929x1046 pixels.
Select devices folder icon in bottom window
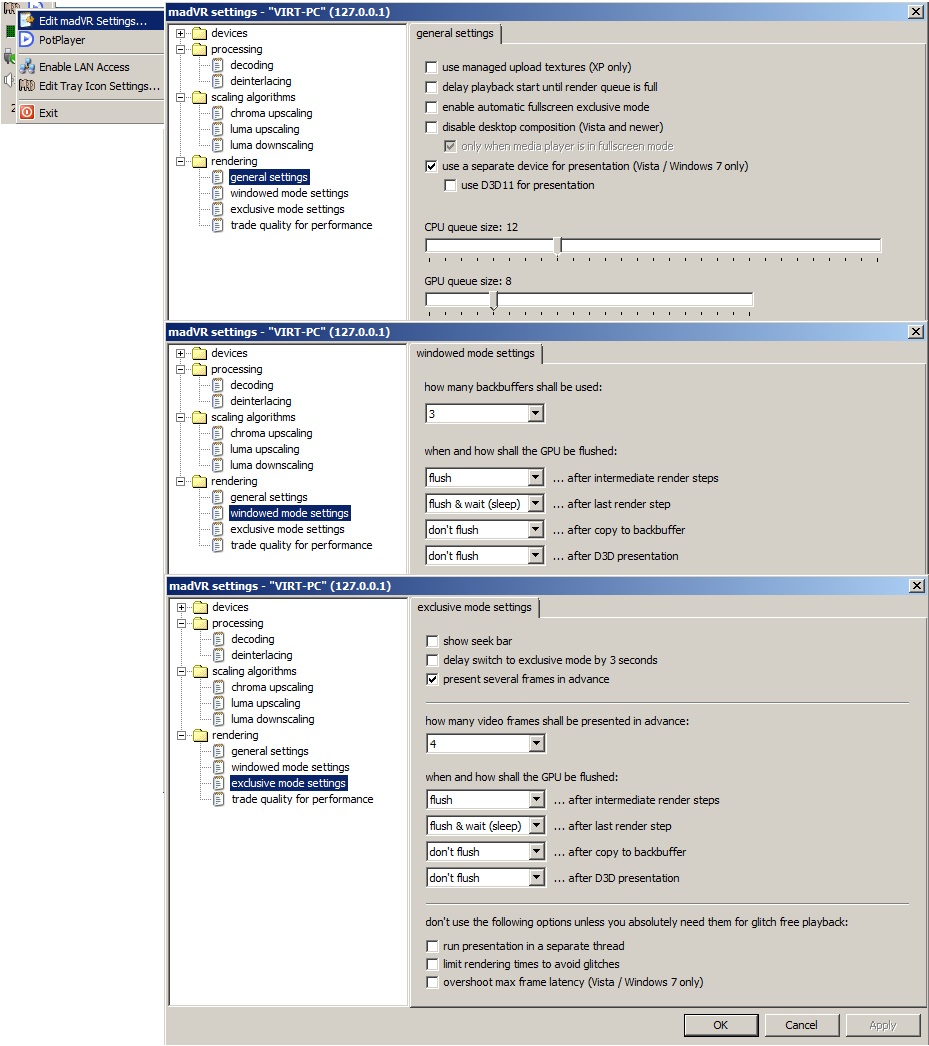point(201,608)
